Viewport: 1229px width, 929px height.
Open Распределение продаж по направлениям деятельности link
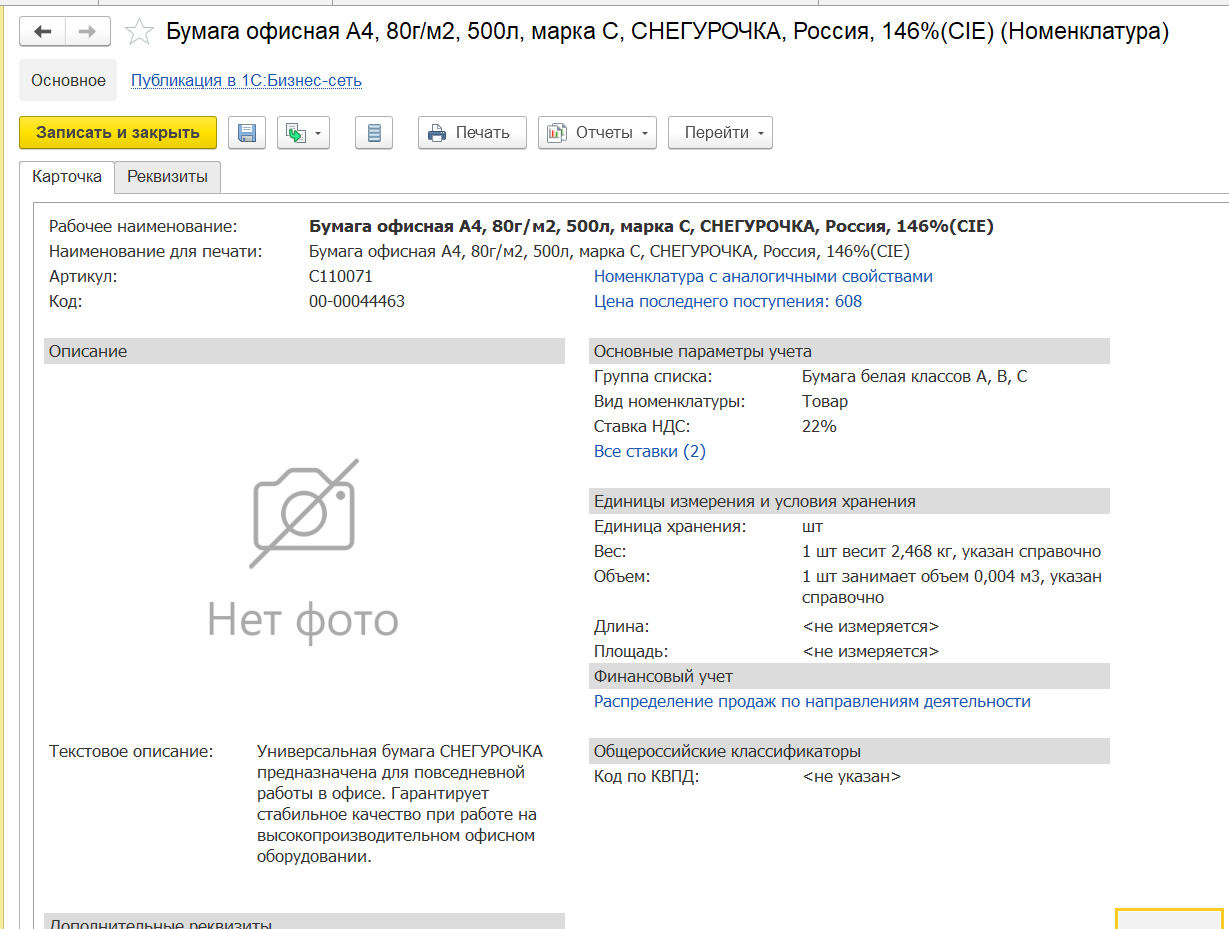pos(812,701)
